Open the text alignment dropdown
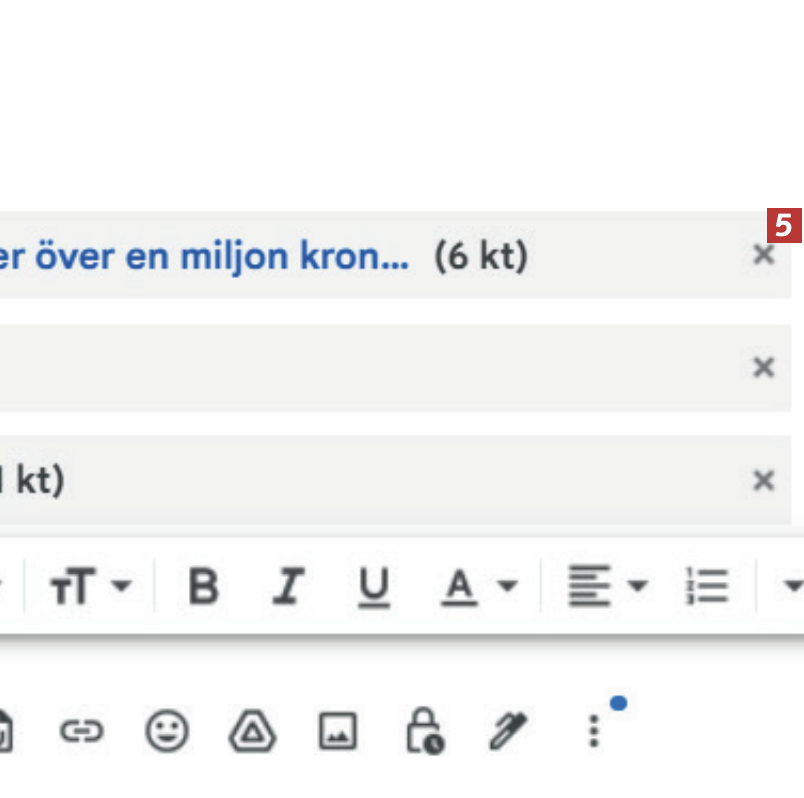 (607, 586)
